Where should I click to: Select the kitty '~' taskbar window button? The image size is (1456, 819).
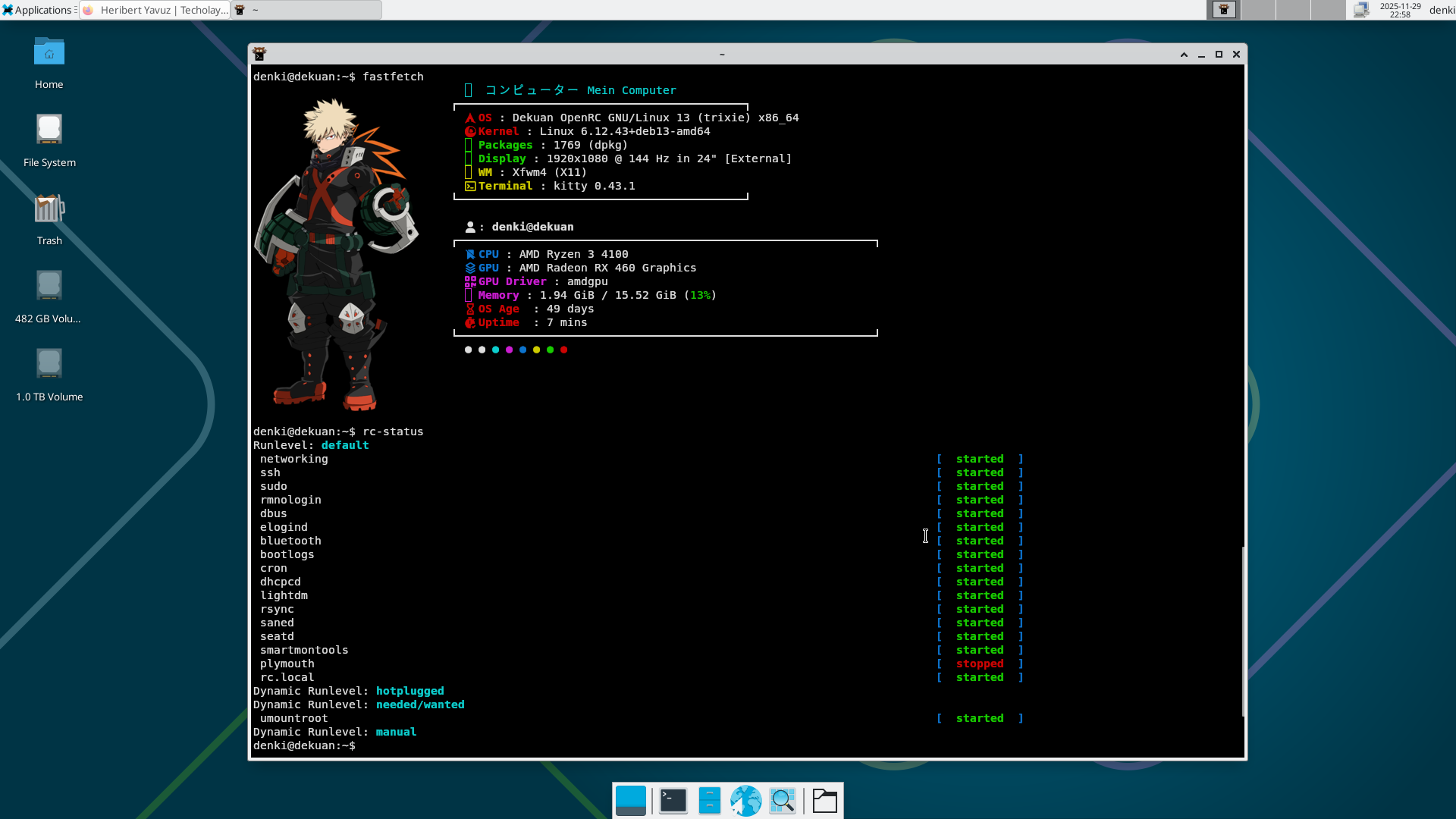[x=306, y=10]
